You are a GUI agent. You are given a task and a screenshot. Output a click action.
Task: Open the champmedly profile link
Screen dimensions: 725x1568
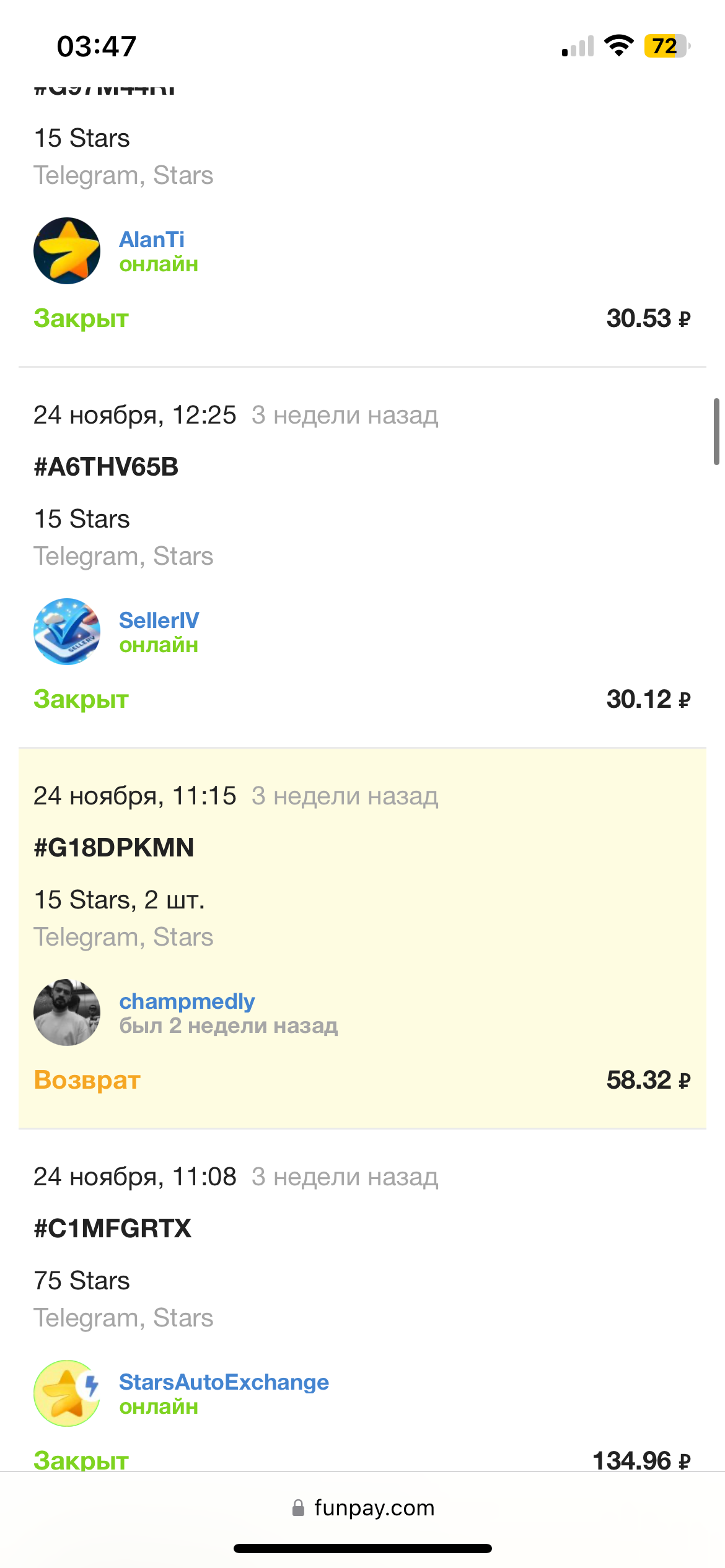click(x=187, y=1001)
